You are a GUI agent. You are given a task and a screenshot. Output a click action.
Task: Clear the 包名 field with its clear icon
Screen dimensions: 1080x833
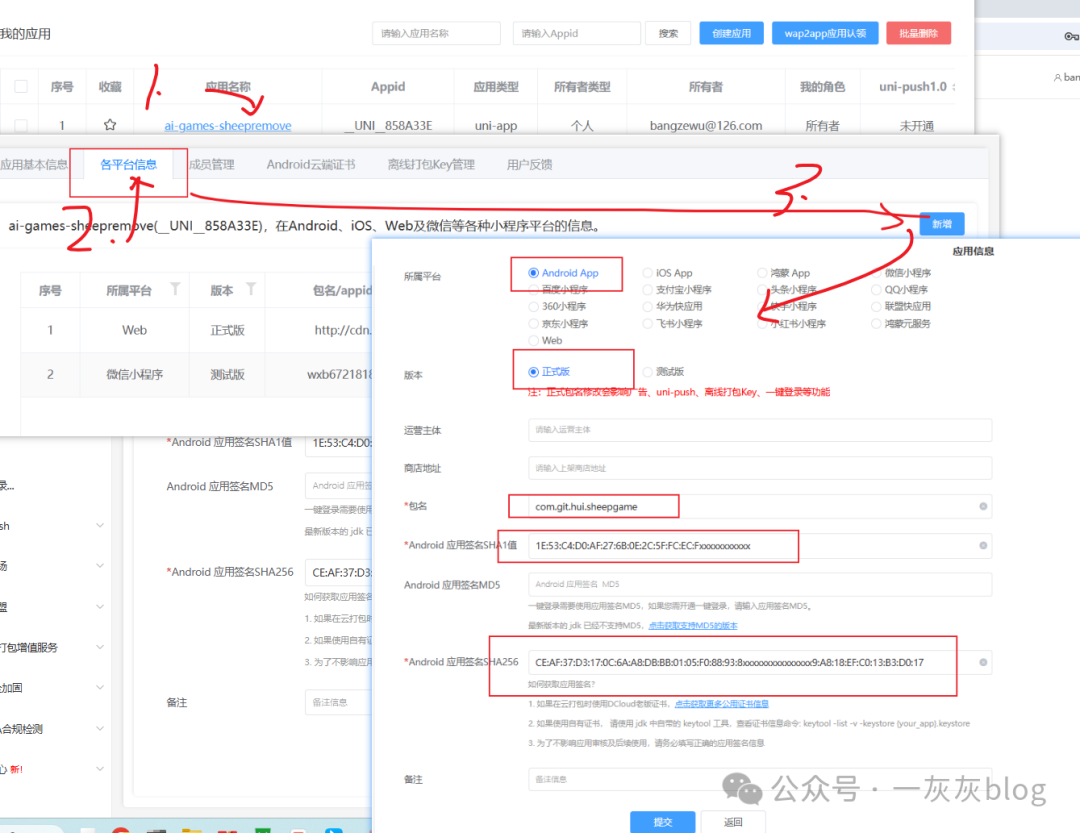tap(983, 507)
